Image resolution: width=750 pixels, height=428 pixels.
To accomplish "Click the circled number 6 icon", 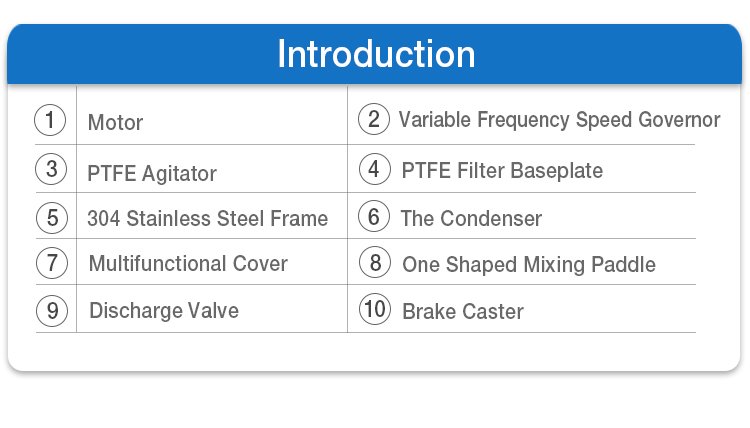I will (x=374, y=216).
